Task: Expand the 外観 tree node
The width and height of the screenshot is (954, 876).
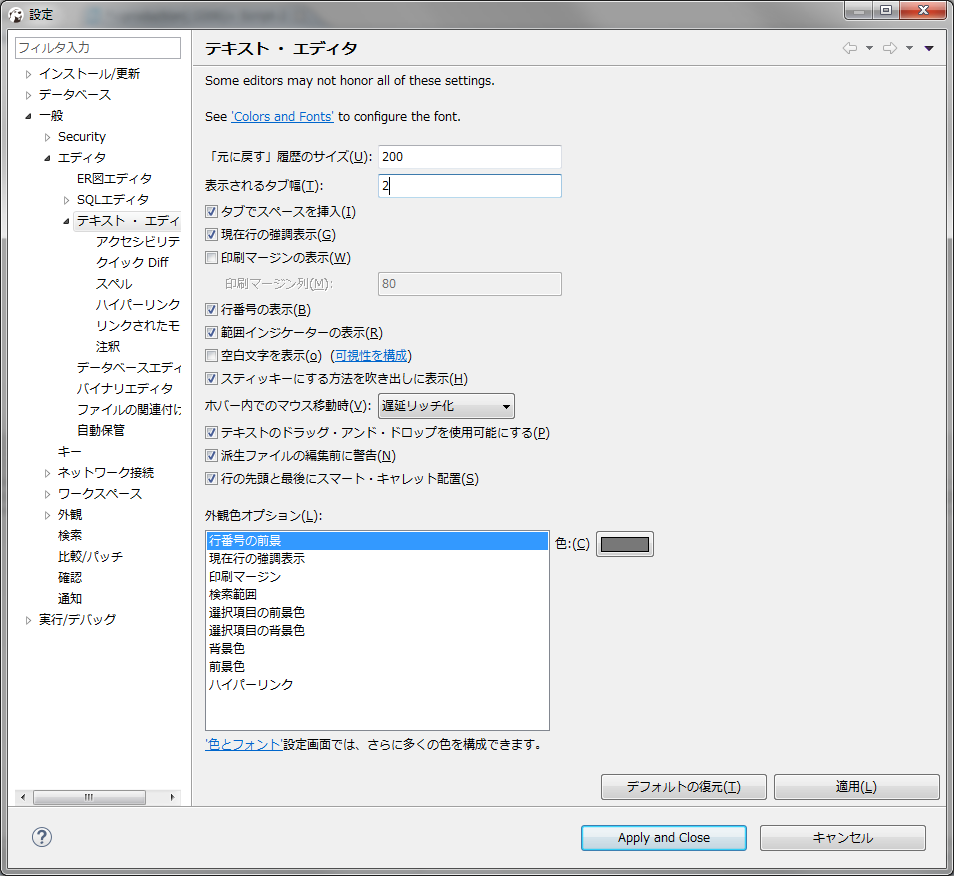Action: click(x=47, y=515)
